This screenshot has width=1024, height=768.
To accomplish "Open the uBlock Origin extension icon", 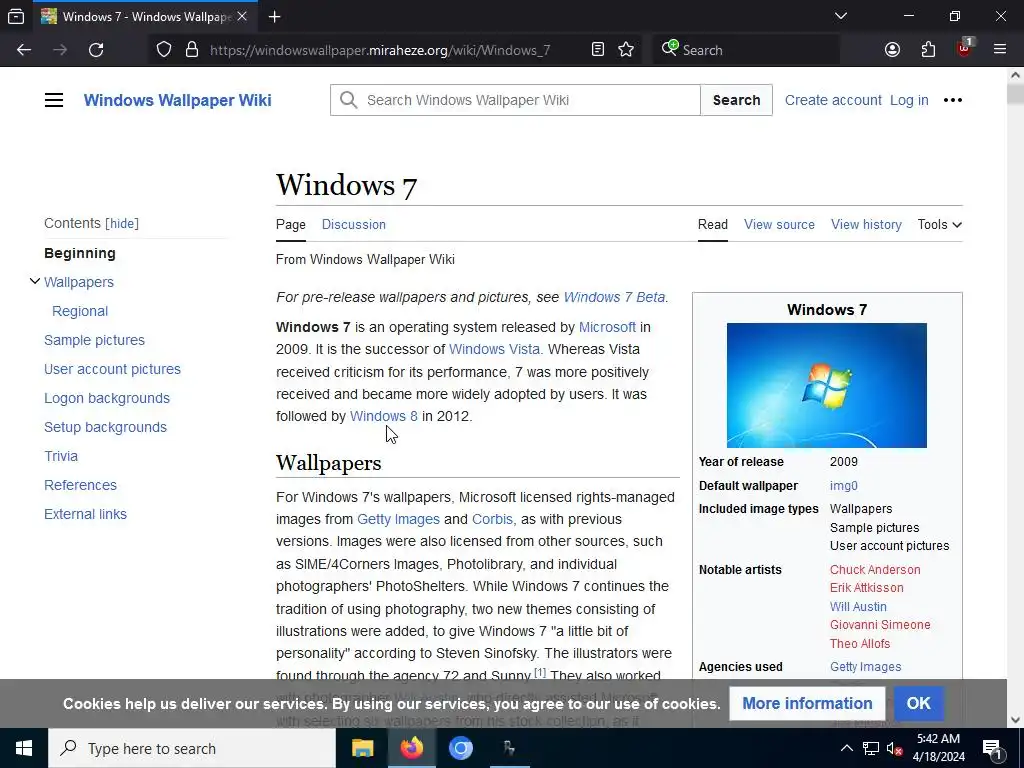I will (965, 48).
